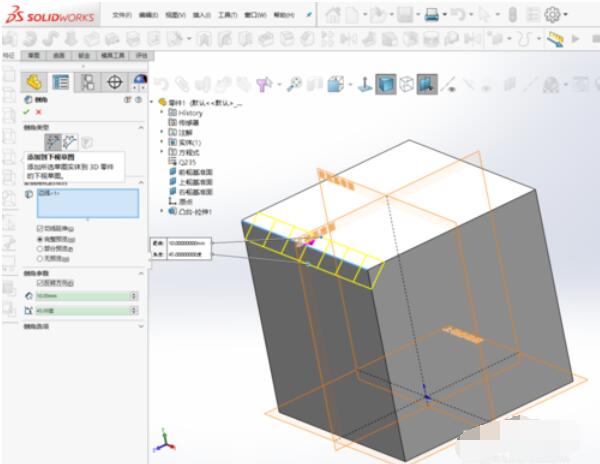Click the Print icon in top toolbar
Image resolution: width=600 pixels, height=464 pixels.
tap(432, 15)
